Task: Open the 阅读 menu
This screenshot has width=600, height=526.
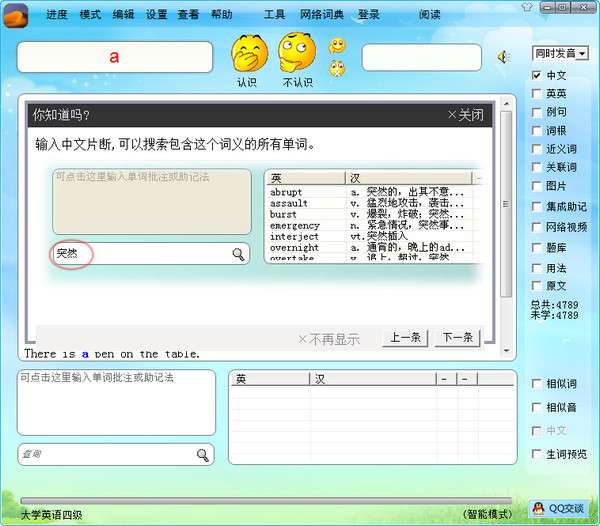Action: (x=429, y=15)
